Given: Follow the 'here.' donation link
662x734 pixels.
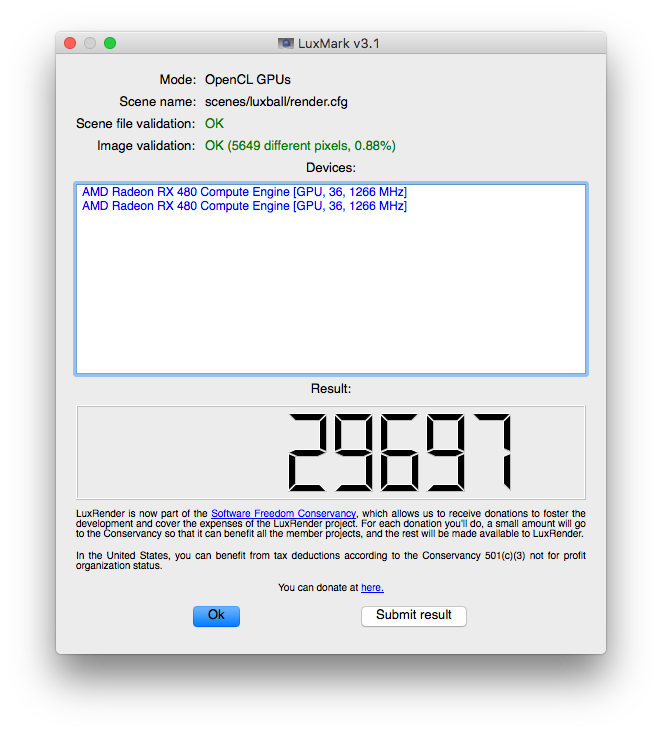Looking at the screenshot, I should tap(372, 587).
